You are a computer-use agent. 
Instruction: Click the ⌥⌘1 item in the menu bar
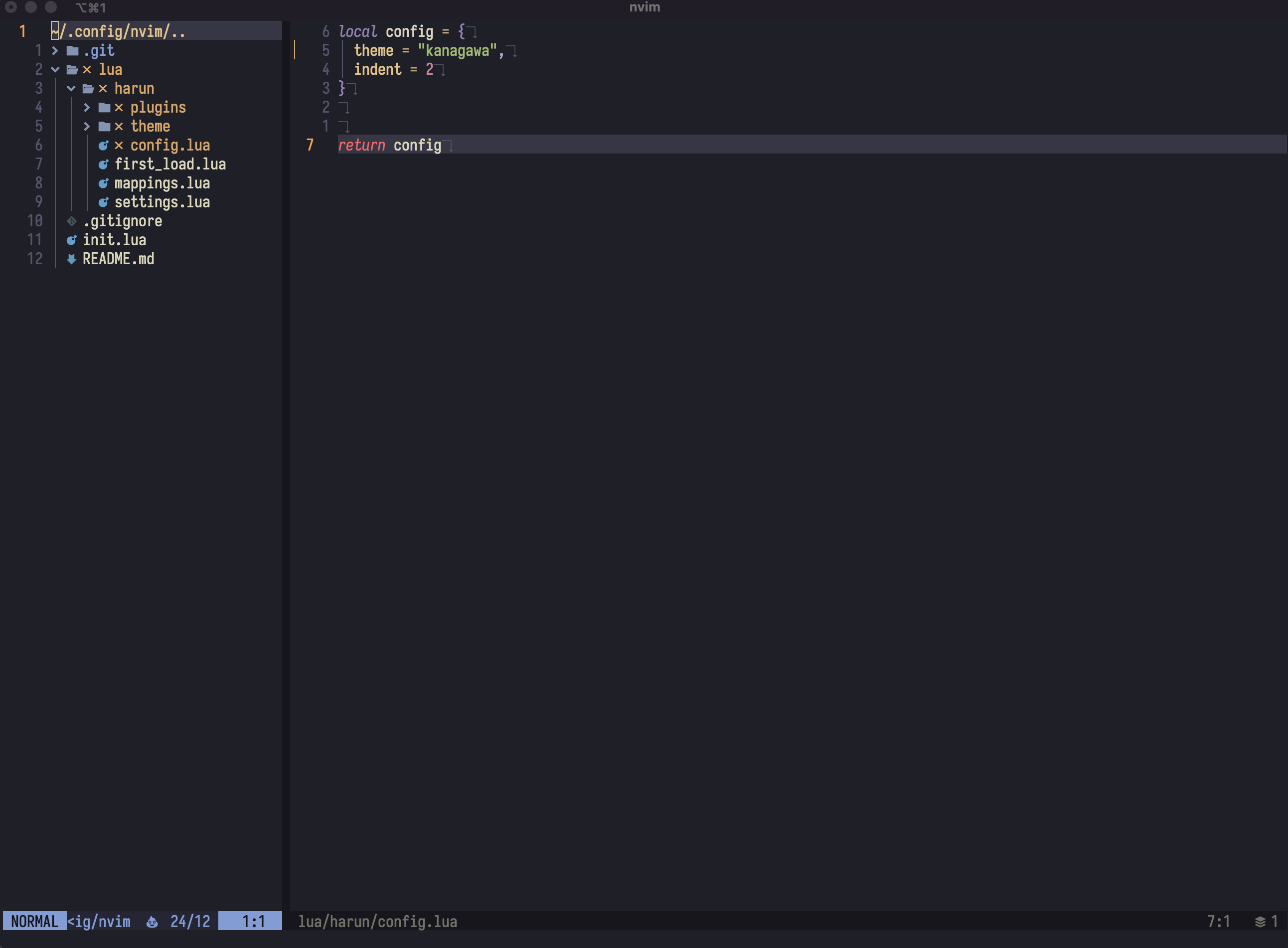91,7
